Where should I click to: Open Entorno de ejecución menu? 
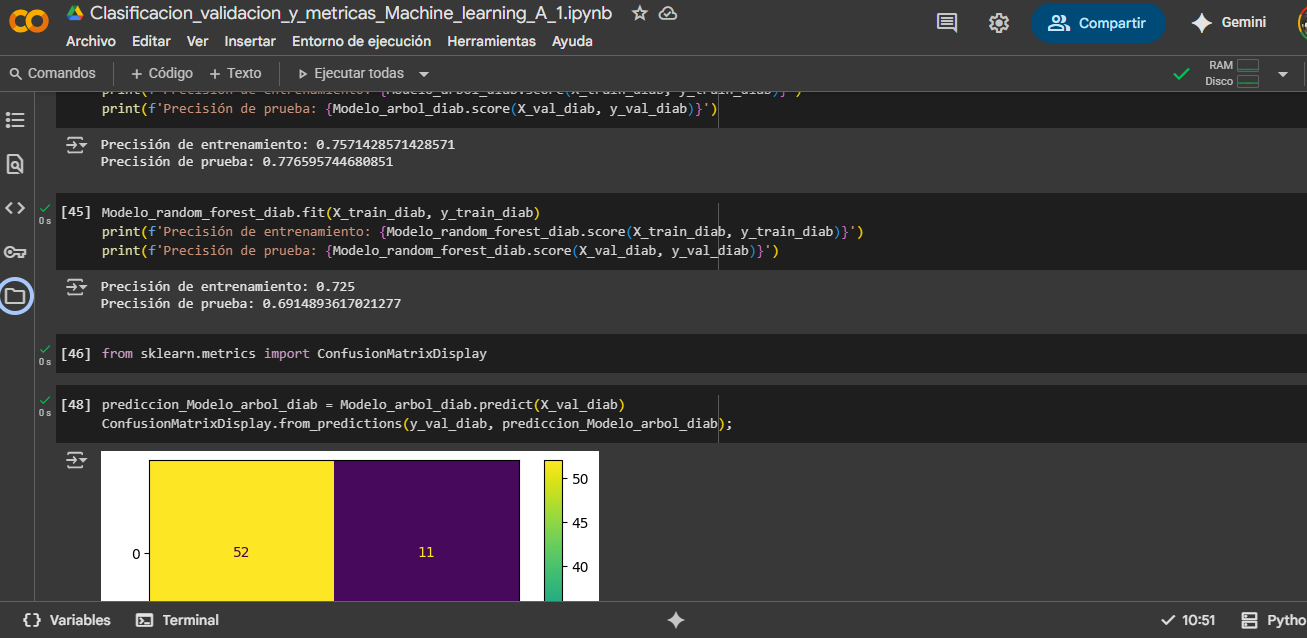click(x=362, y=41)
